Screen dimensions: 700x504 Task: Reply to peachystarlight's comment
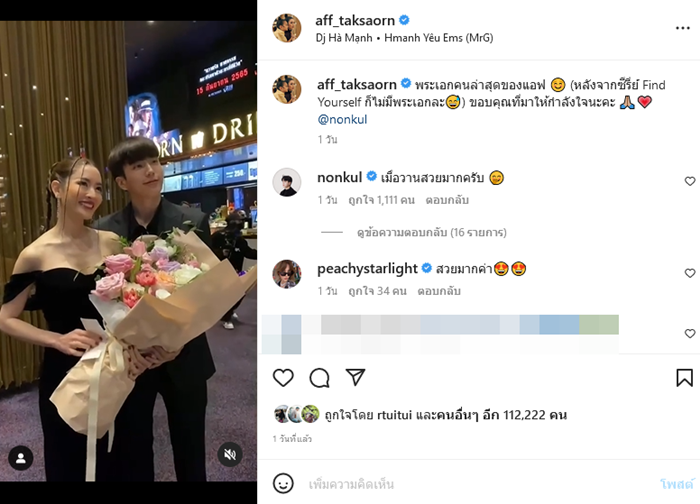(439, 291)
